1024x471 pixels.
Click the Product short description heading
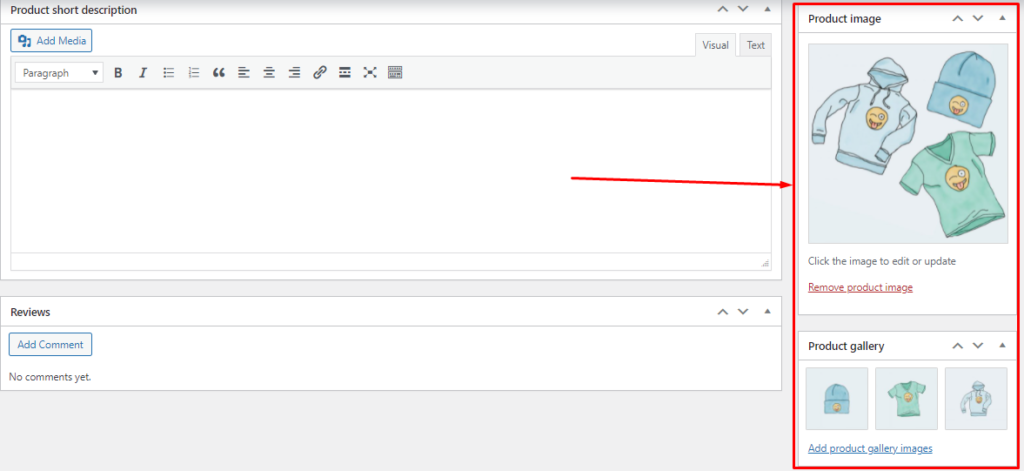pos(74,10)
